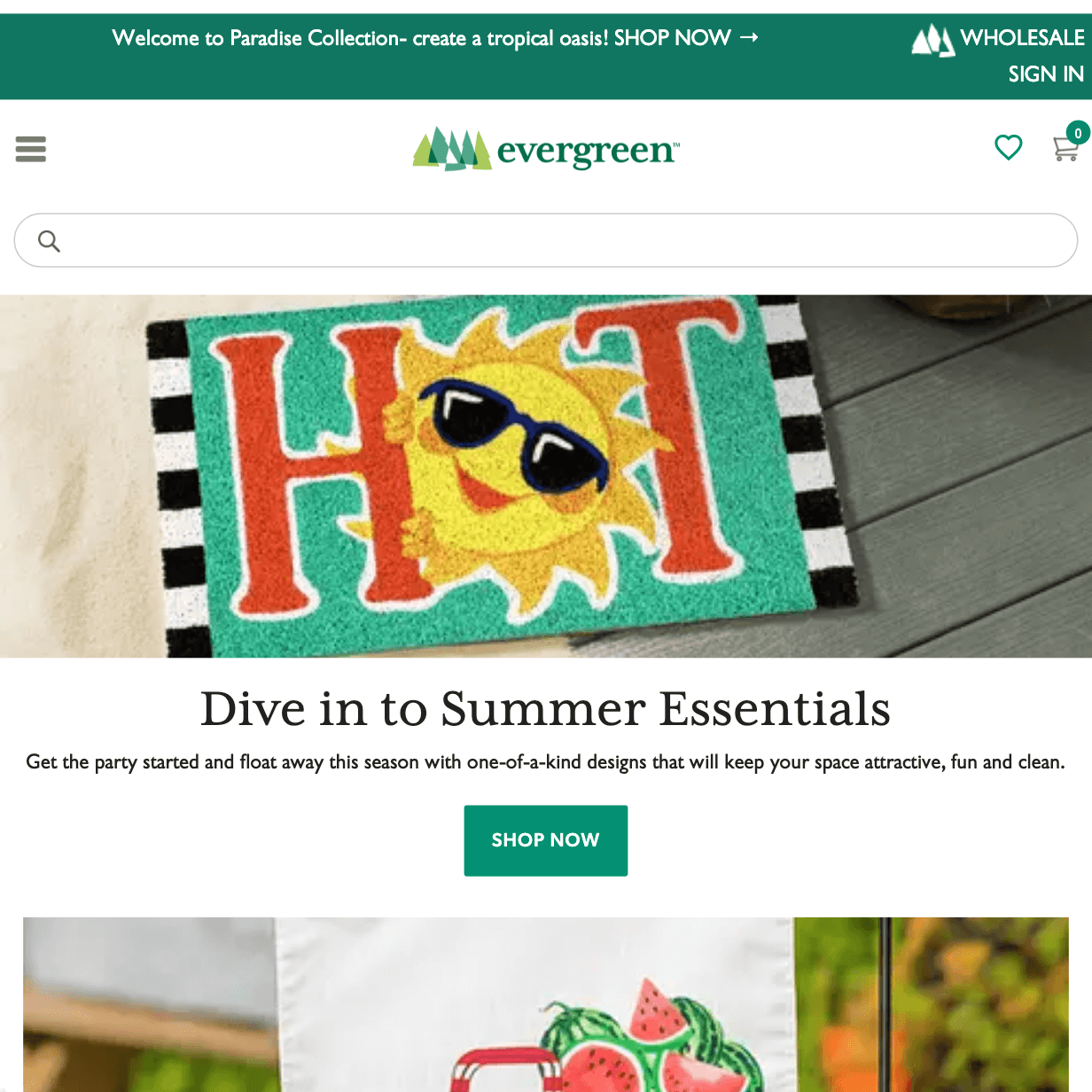Click the cart item count badge
Image resolution: width=1092 pixels, height=1092 pixels.
[x=1078, y=133]
